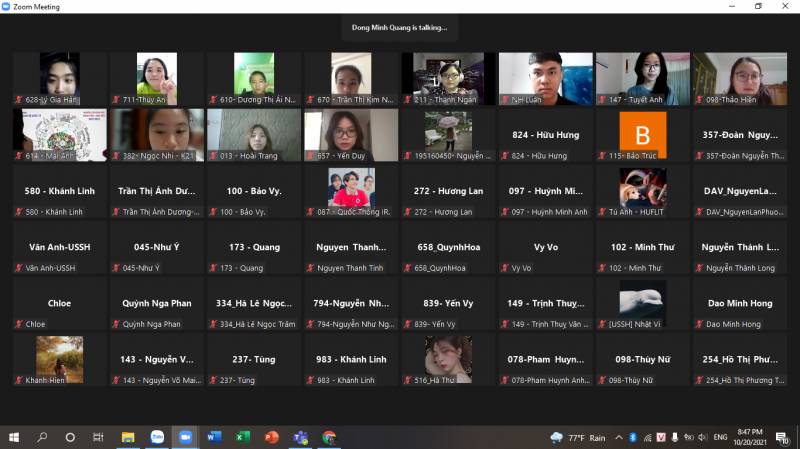Open the notification center
The image size is (800, 449).
[785, 437]
